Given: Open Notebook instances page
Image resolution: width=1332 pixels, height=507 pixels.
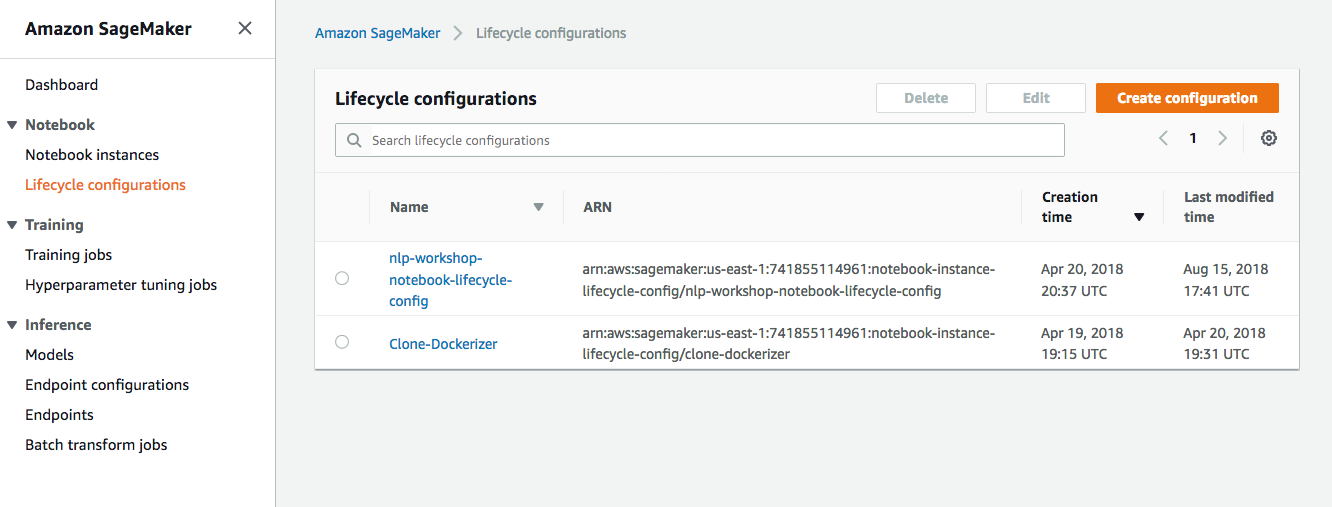Looking at the screenshot, I should point(92,155).
